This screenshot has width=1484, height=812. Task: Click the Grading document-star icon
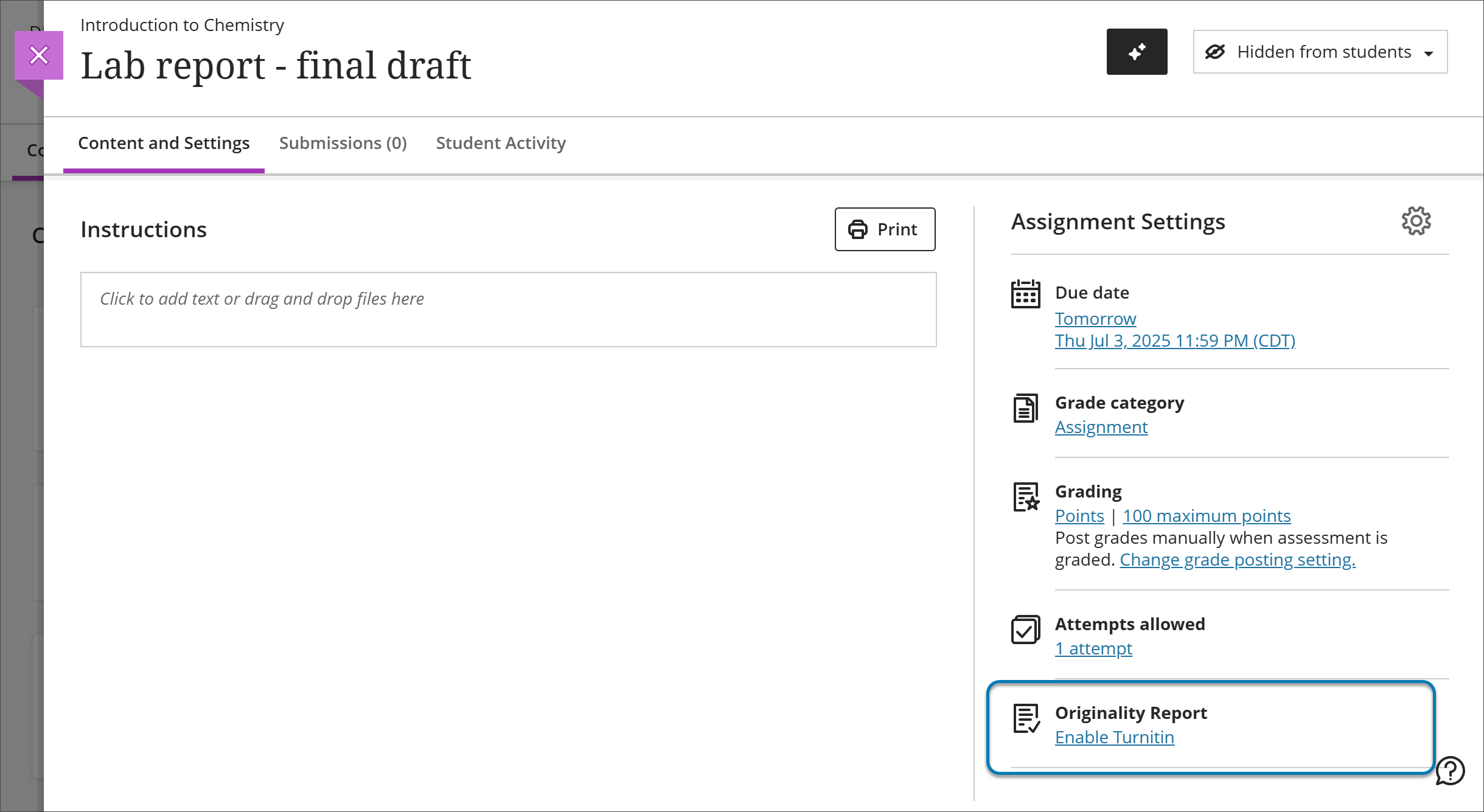1026,498
